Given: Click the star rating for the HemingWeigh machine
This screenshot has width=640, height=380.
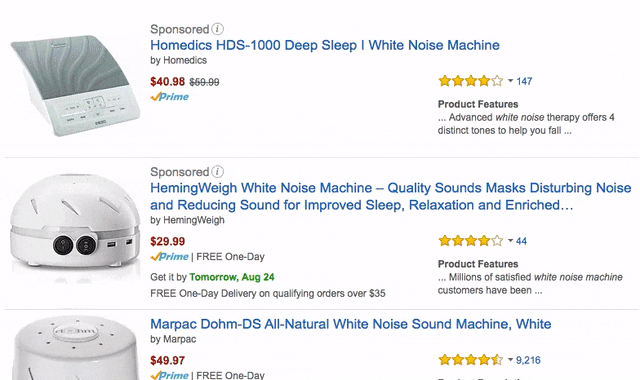Looking at the screenshot, I should pyautogui.click(x=471, y=241).
